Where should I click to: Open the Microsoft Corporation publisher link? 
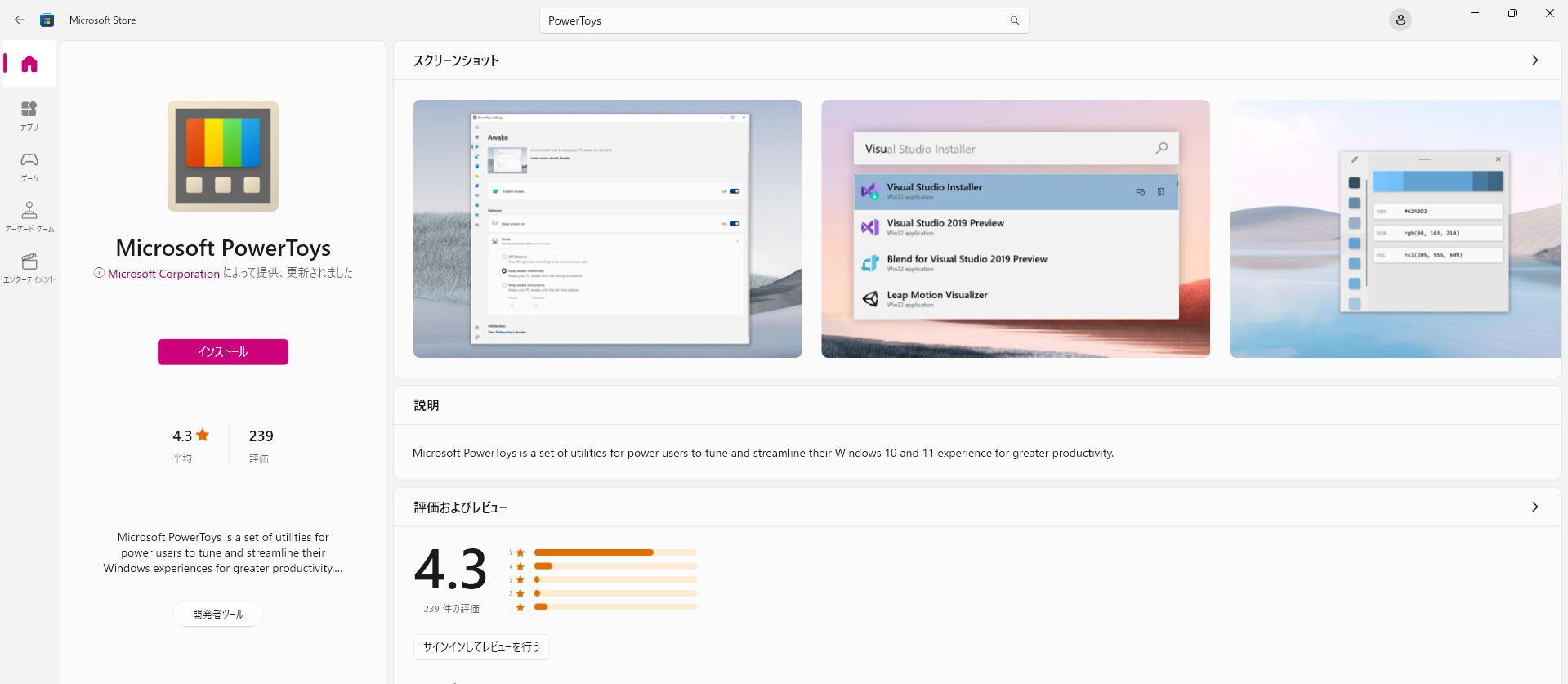point(163,274)
